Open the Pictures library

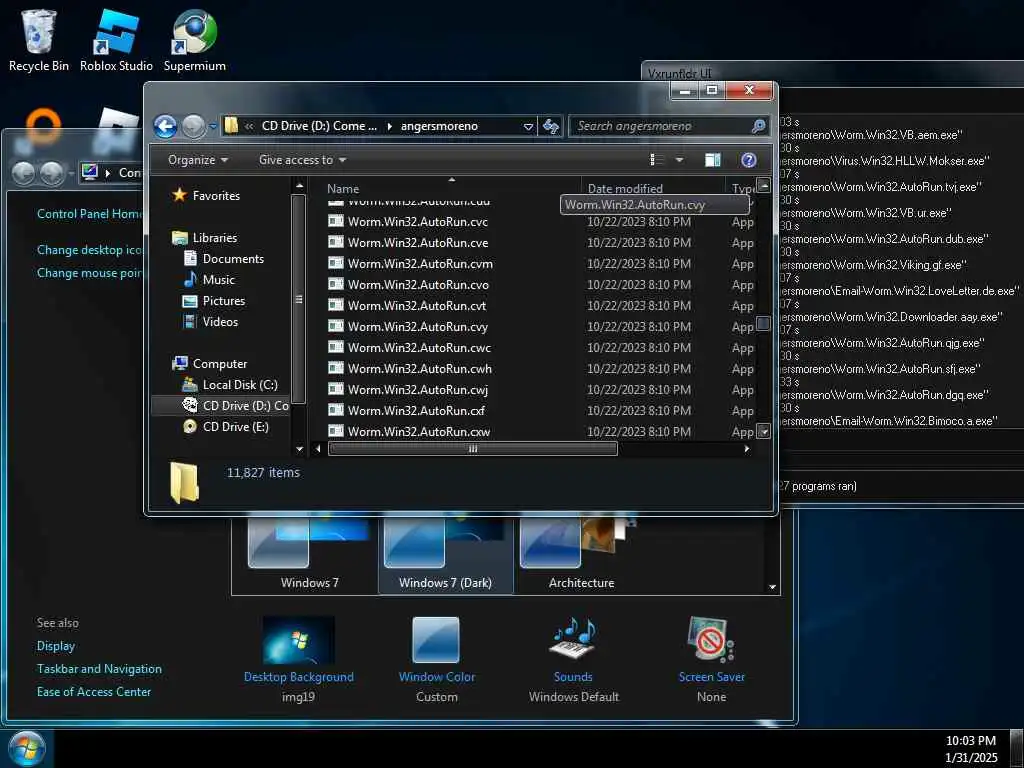(x=214, y=301)
